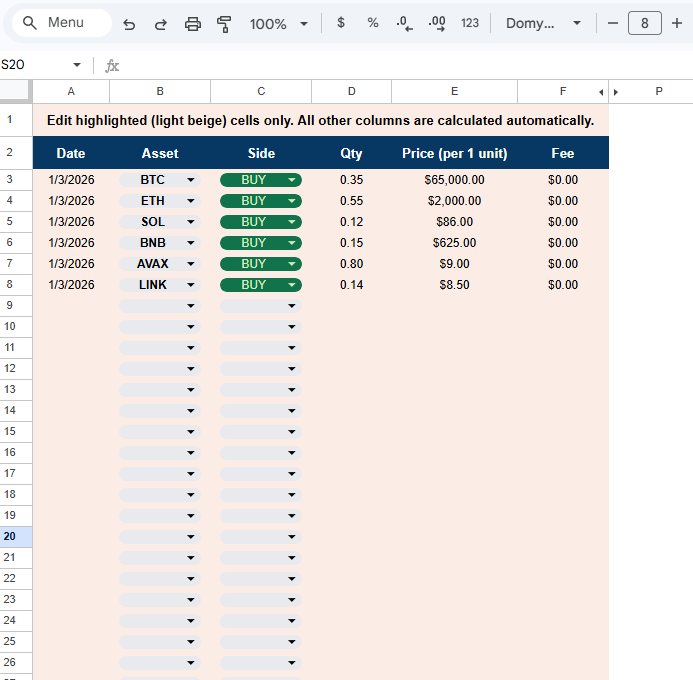Click Decrease decimal places icon
693x680 pixels.
point(404,23)
